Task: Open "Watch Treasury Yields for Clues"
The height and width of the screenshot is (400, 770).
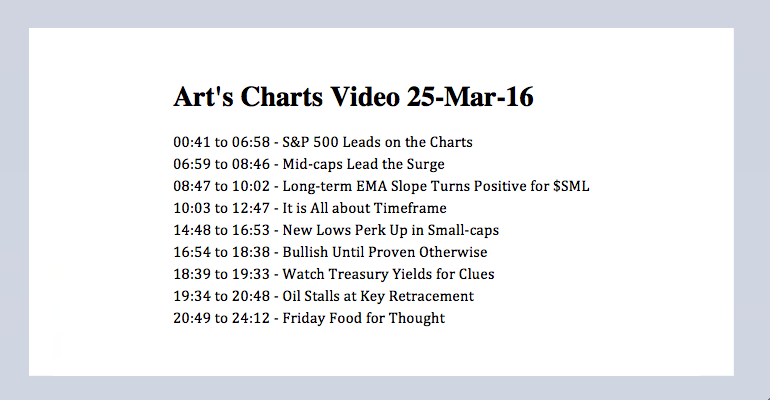Action: (x=388, y=274)
